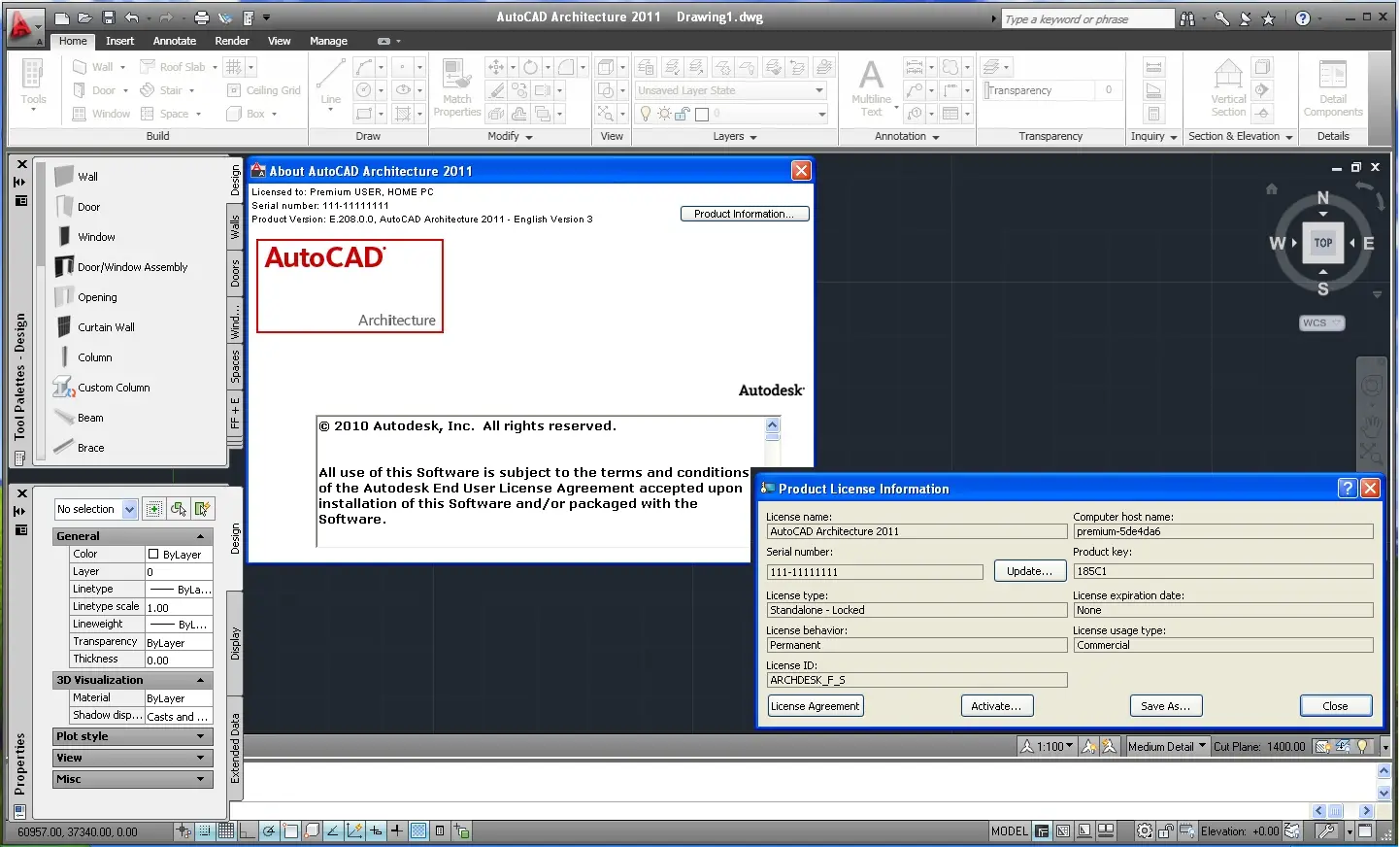Click the License Agreement button
The width and height of the screenshot is (1400, 847).
pyautogui.click(x=816, y=706)
